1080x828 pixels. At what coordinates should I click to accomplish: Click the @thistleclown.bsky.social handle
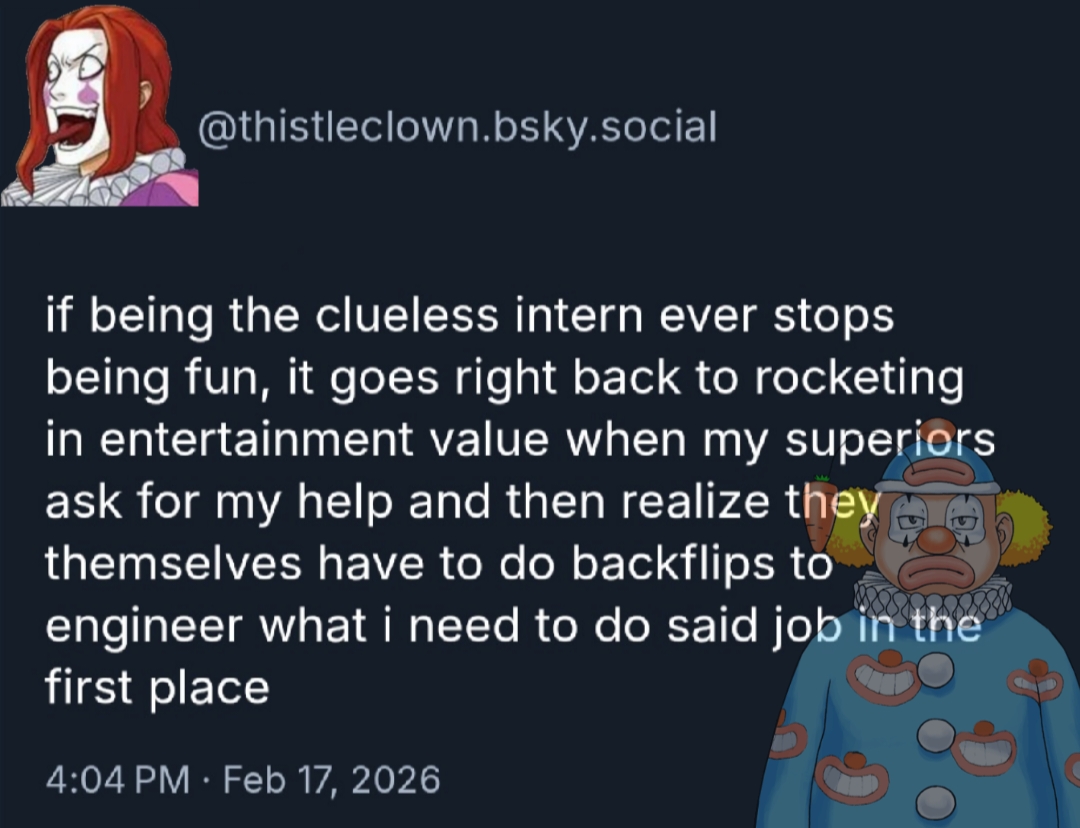458,127
